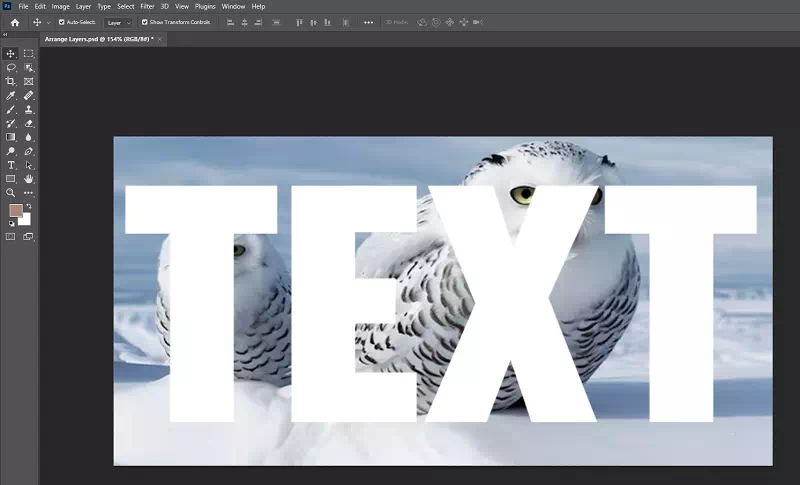Image resolution: width=800 pixels, height=485 pixels.
Task: Align right edges
Action: (x=258, y=22)
